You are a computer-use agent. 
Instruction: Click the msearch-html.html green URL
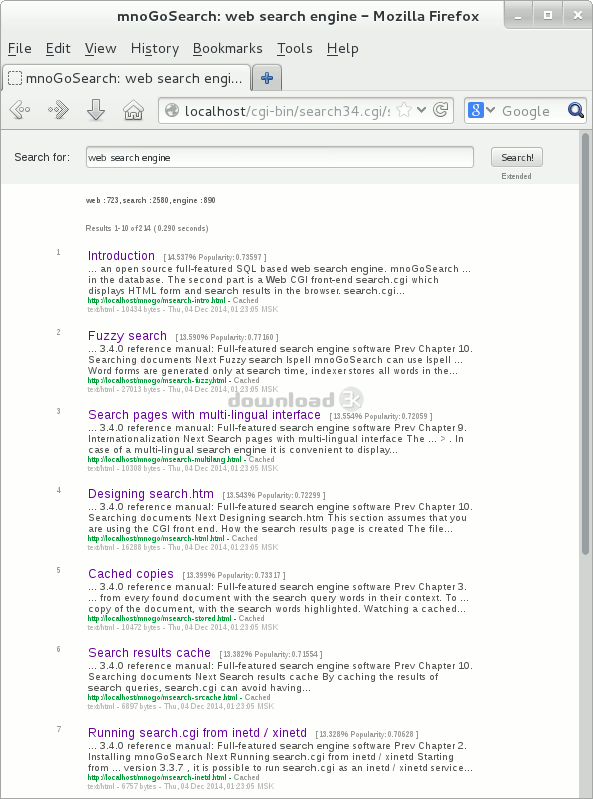pos(156,538)
